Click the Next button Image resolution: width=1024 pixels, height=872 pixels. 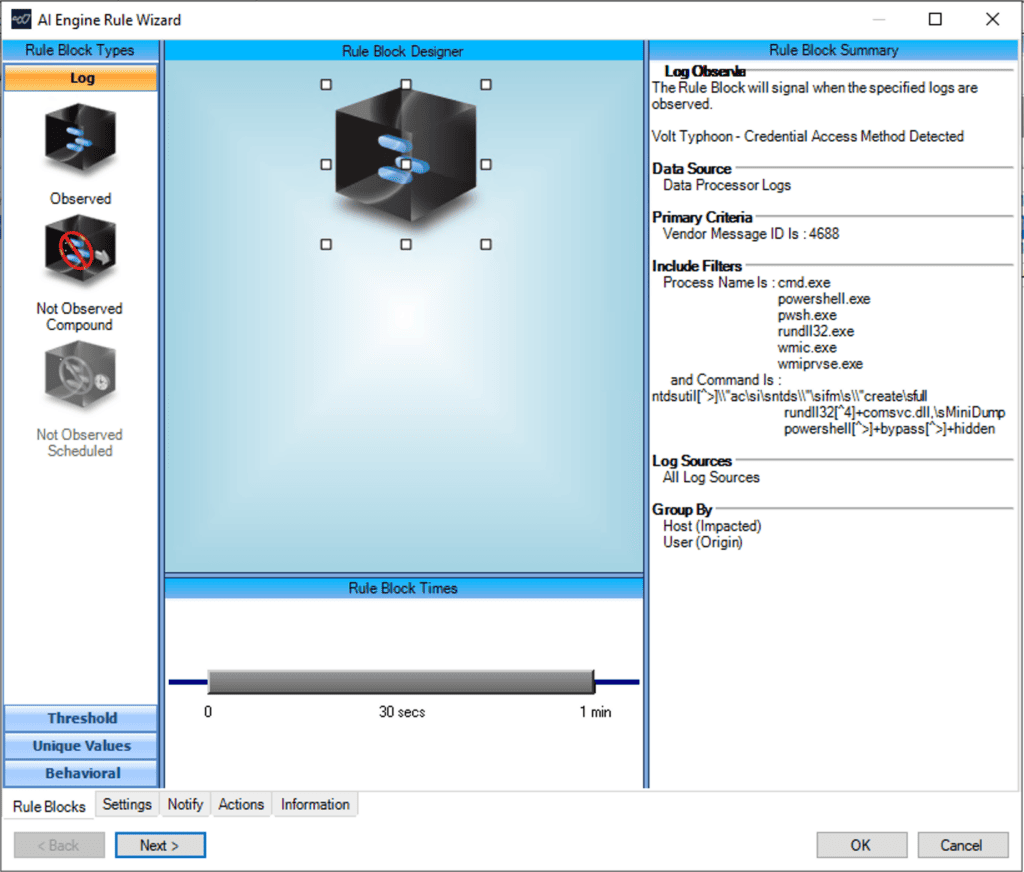pos(160,844)
